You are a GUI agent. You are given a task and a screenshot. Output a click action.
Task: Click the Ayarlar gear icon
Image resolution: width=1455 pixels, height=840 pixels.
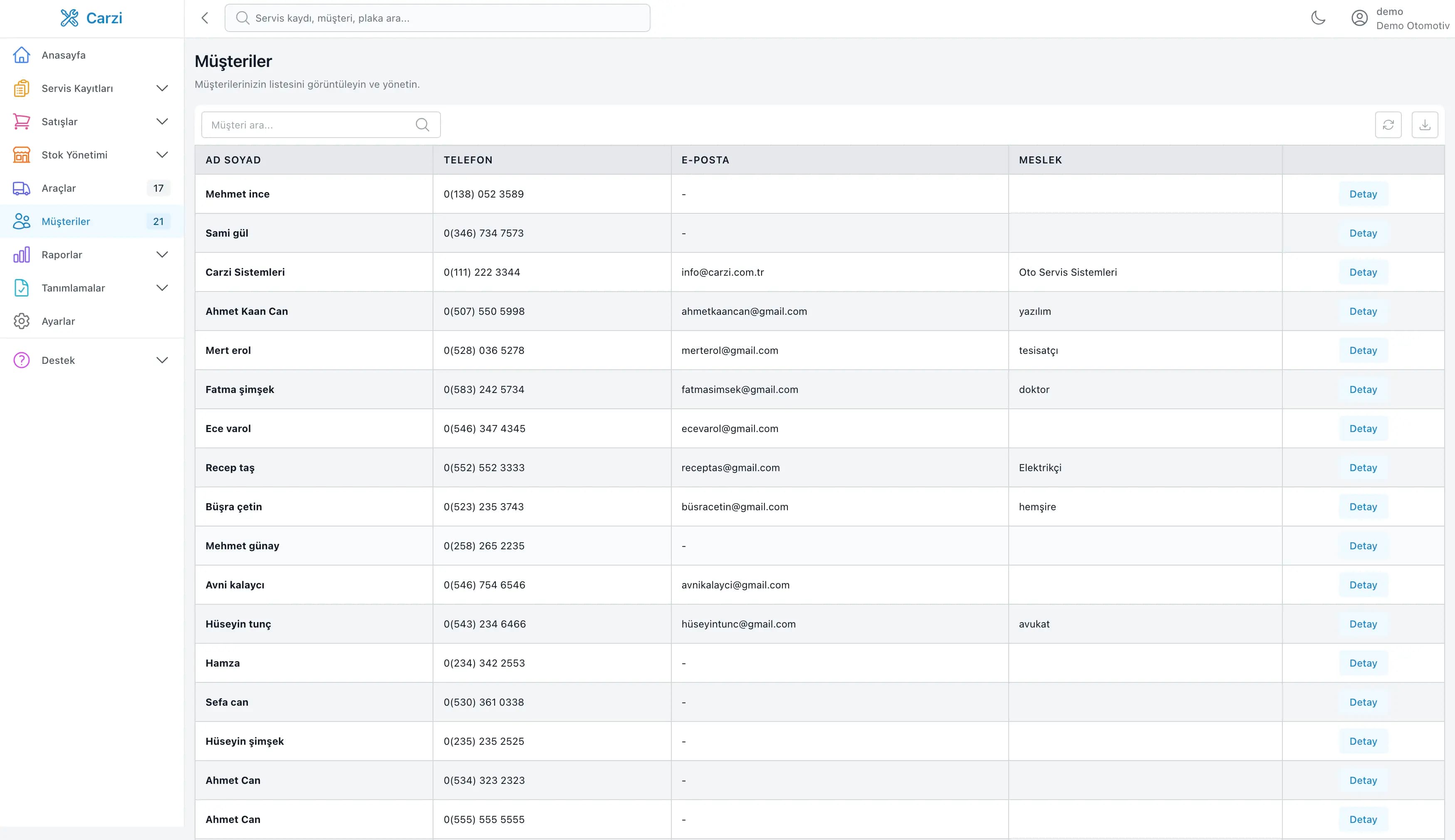[21, 321]
